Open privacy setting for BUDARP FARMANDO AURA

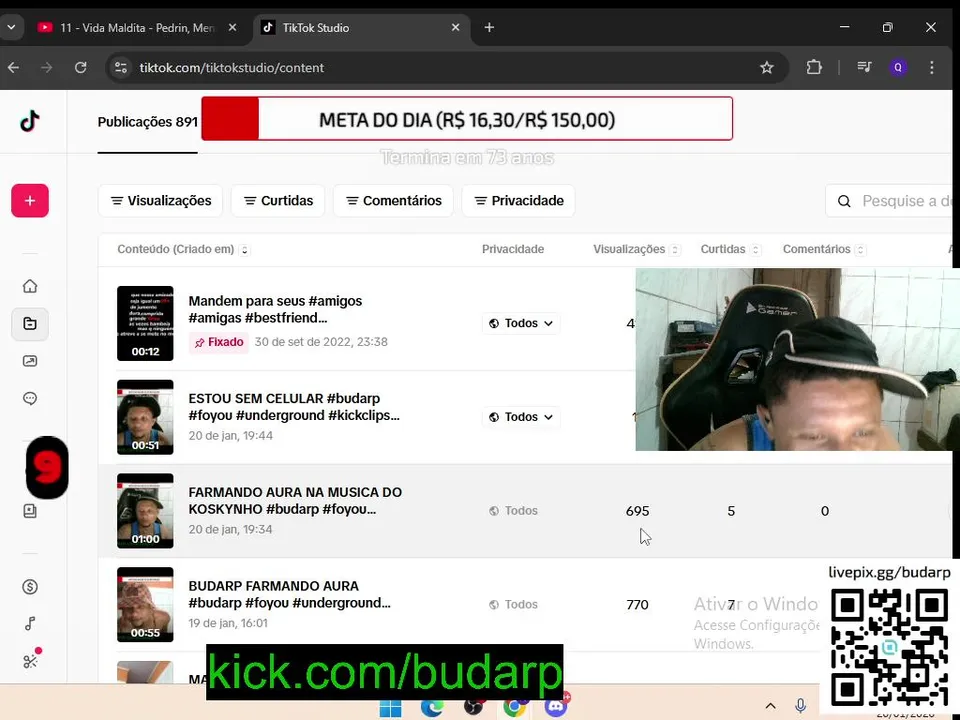[x=513, y=604]
